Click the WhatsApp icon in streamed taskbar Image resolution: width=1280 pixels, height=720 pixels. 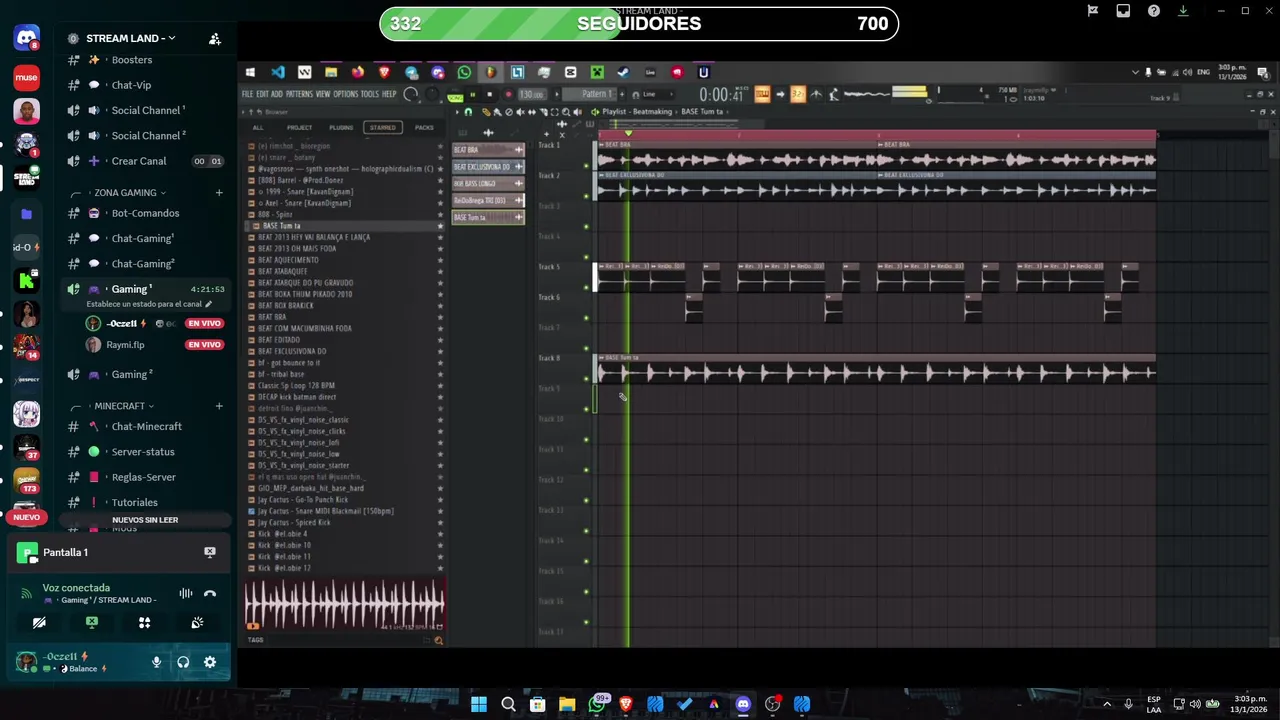click(464, 72)
